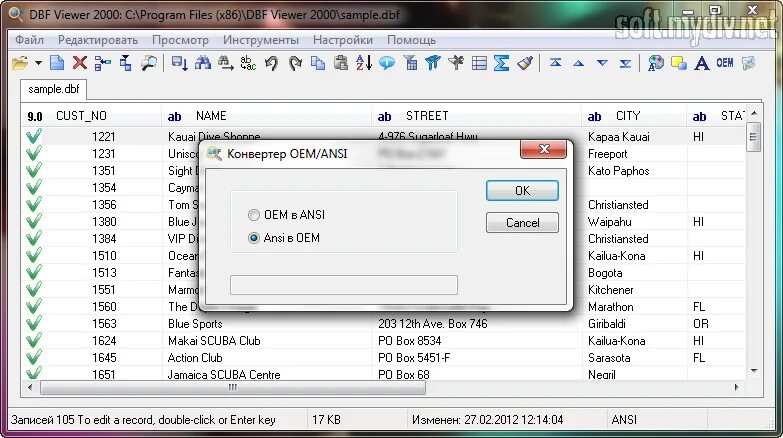Click the insert record icon
The image size is (783, 438).
[103, 63]
